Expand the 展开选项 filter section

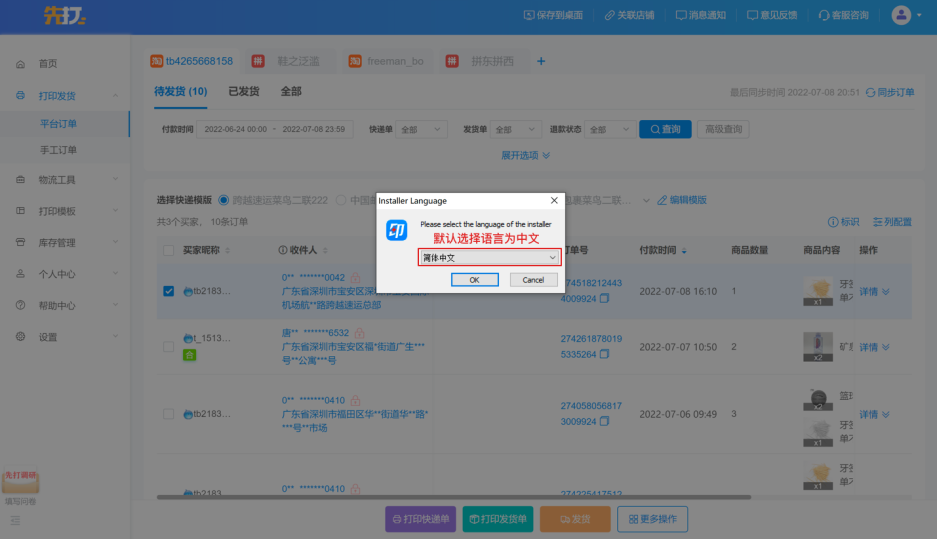tap(525, 155)
